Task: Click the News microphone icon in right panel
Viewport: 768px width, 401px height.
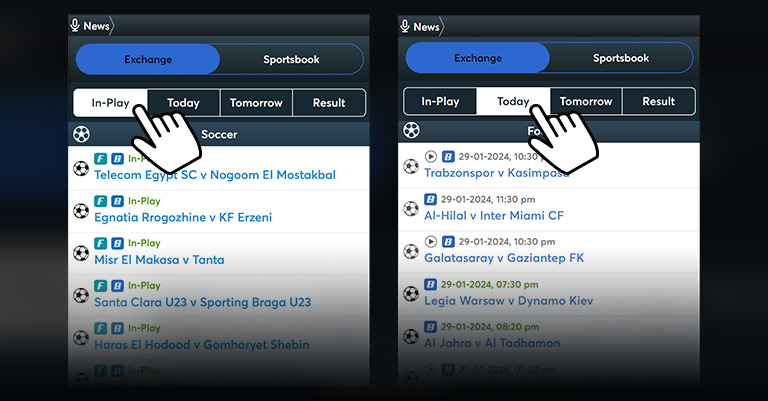Action: (405, 26)
